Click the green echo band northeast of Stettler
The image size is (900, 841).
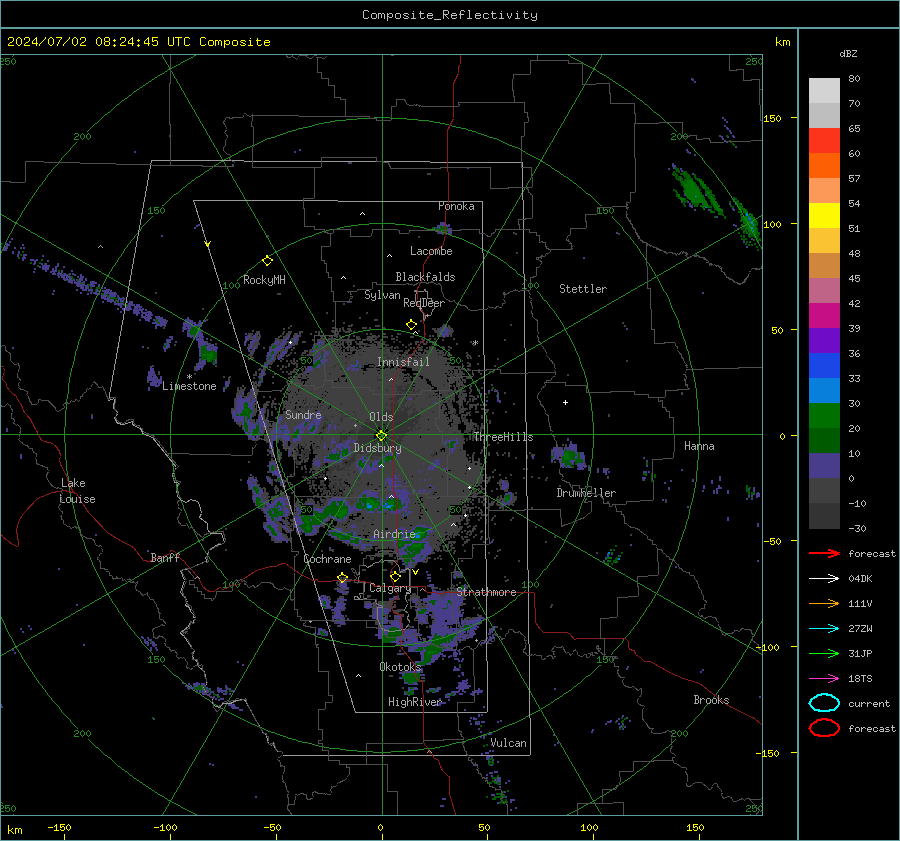(x=697, y=191)
